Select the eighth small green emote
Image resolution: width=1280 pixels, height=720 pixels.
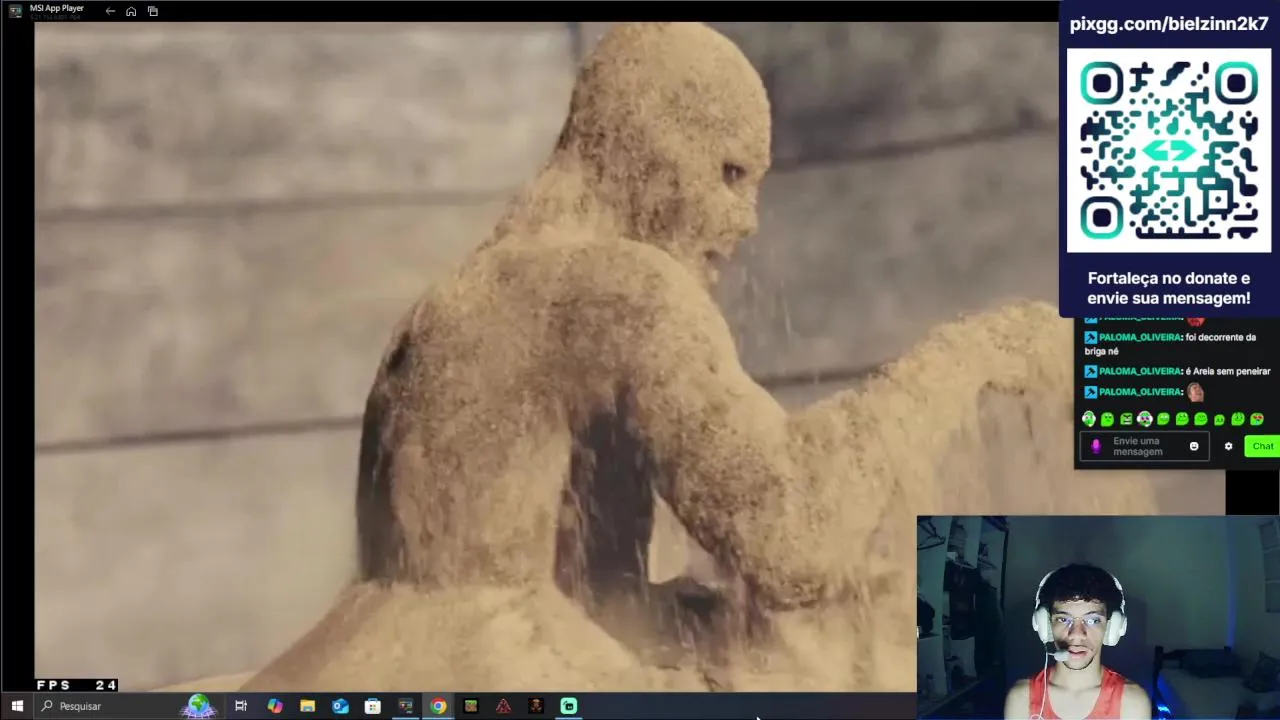(1219, 420)
